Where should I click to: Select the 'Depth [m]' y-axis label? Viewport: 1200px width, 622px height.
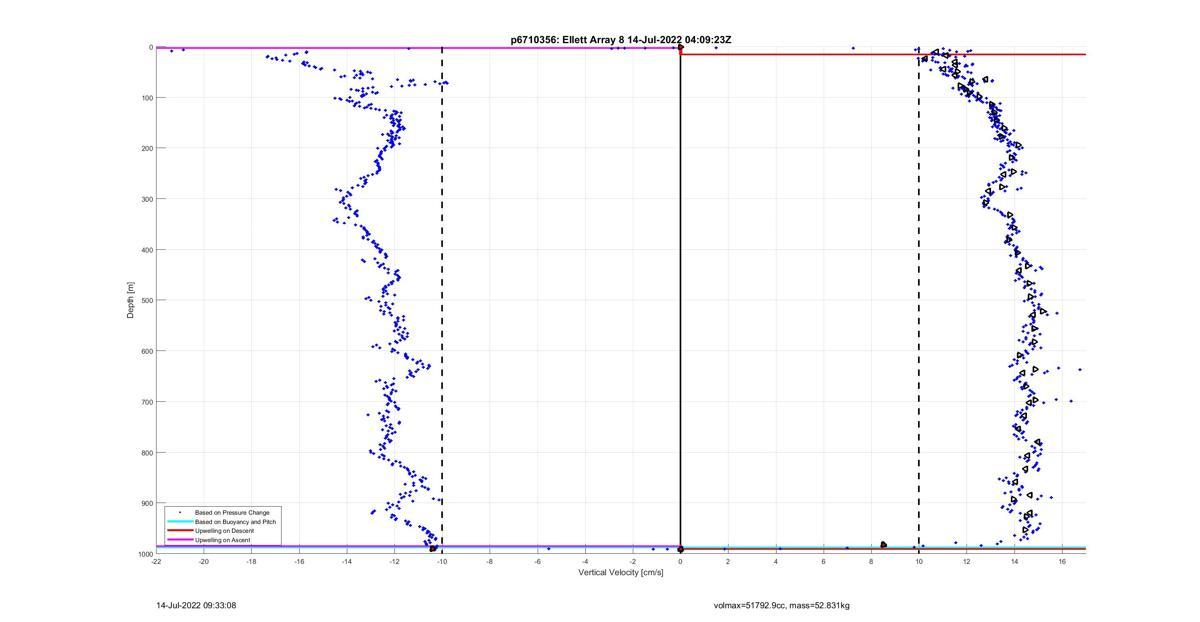(131, 300)
